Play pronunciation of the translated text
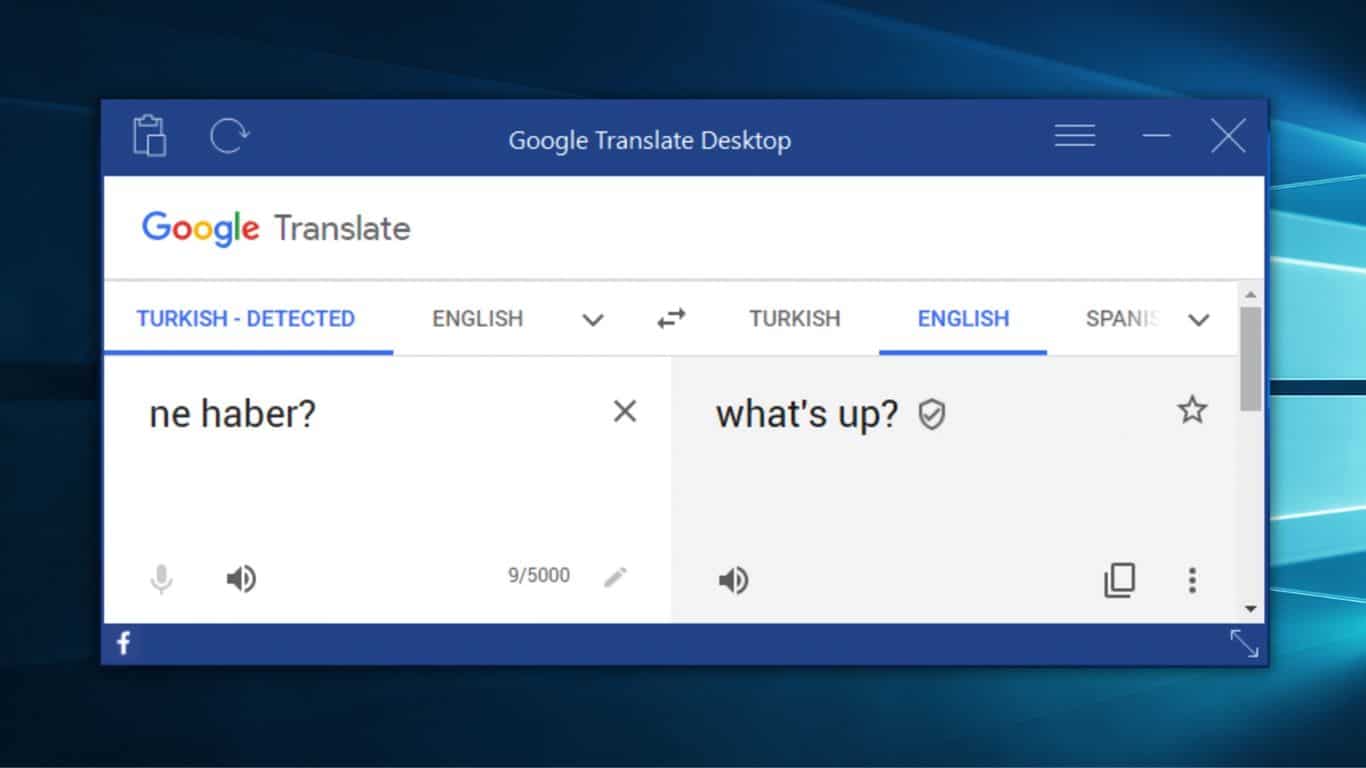The image size is (1366, 768). coord(733,579)
